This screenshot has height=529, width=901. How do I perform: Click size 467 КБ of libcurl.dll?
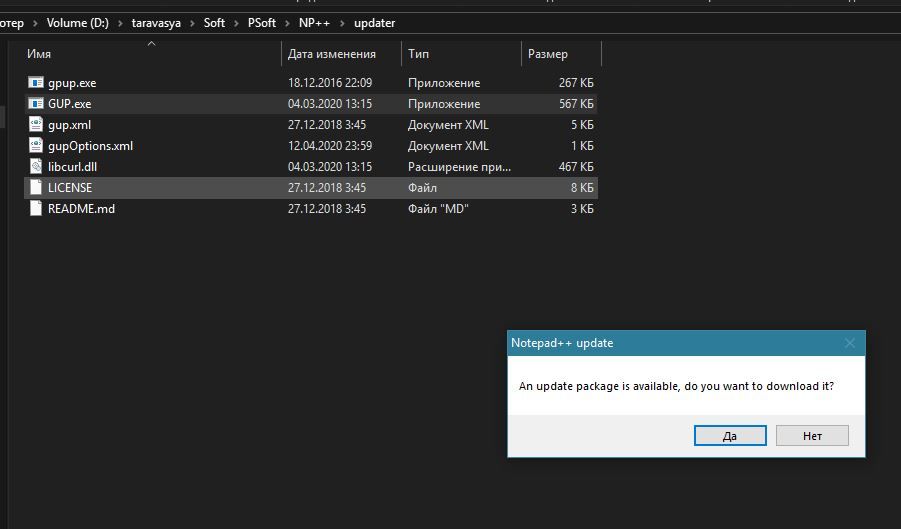coord(576,167)
